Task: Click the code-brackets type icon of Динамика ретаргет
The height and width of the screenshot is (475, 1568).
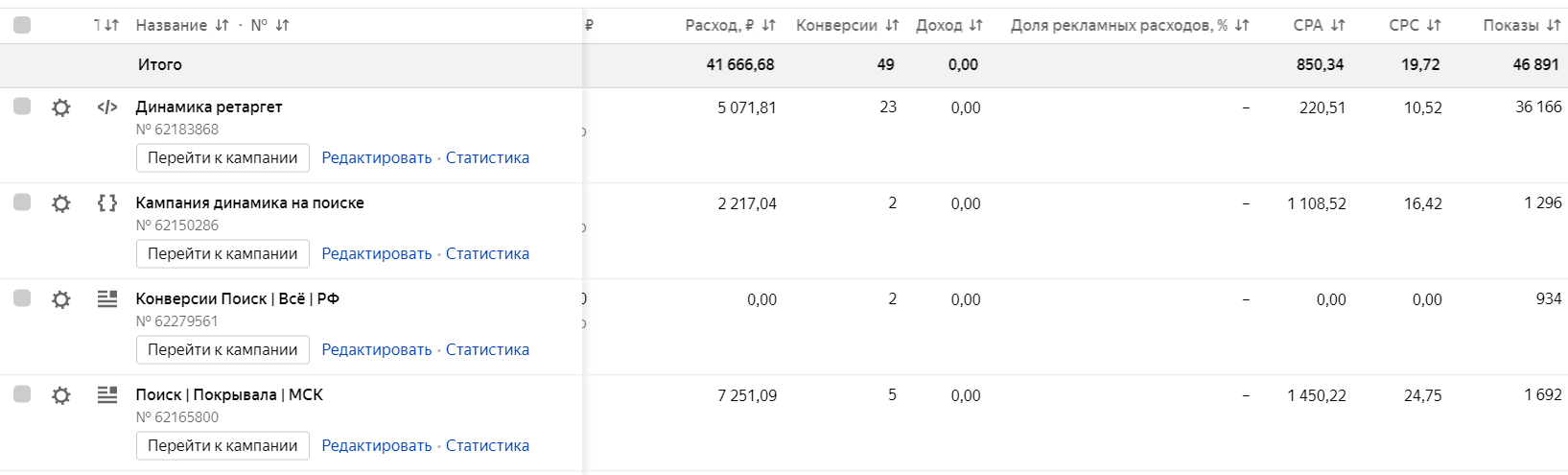Action: click(107, 107)
